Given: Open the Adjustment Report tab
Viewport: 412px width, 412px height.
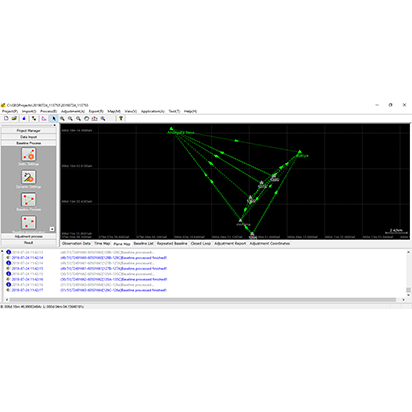Looking at the screenshot, I should click(230, 244).
